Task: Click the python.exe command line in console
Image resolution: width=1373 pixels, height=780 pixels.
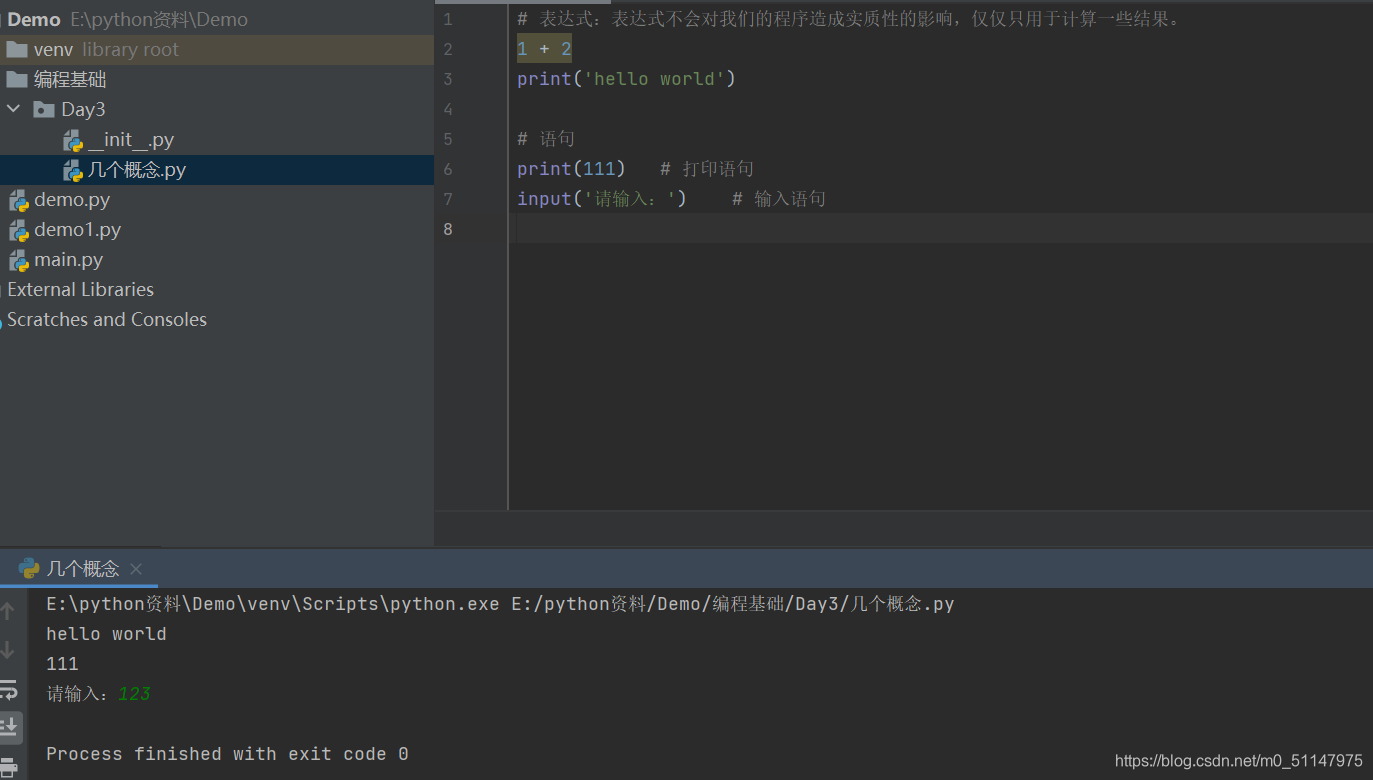Action: [x=500, y=604]
